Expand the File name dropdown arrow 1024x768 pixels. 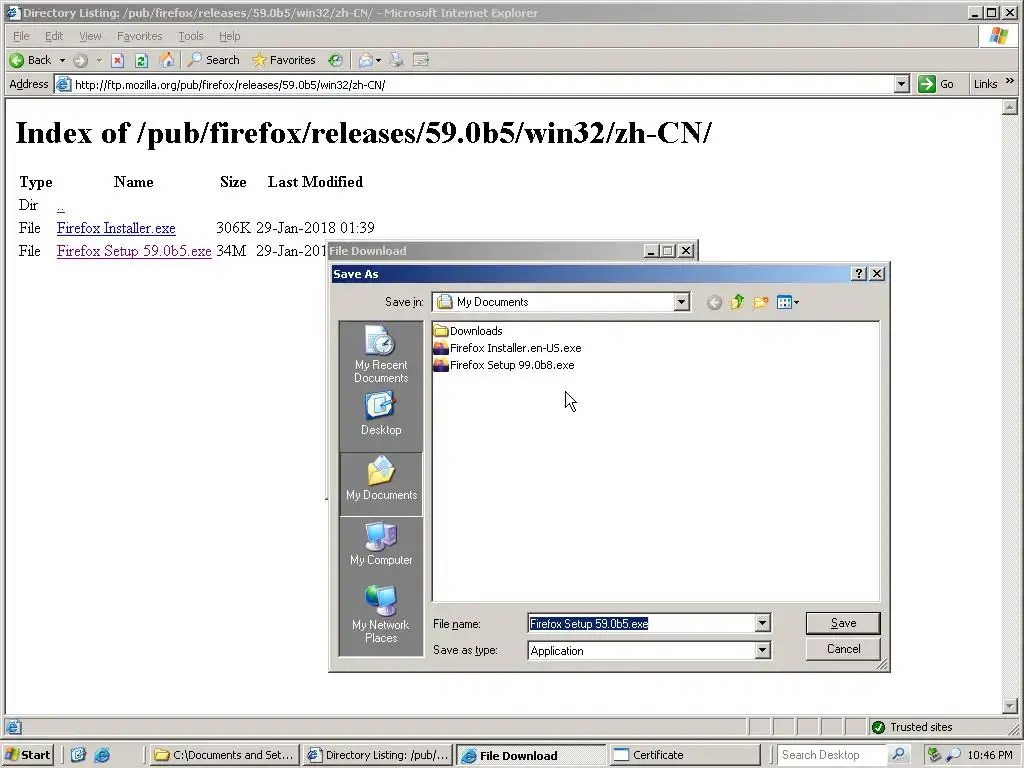pos(762,624)
